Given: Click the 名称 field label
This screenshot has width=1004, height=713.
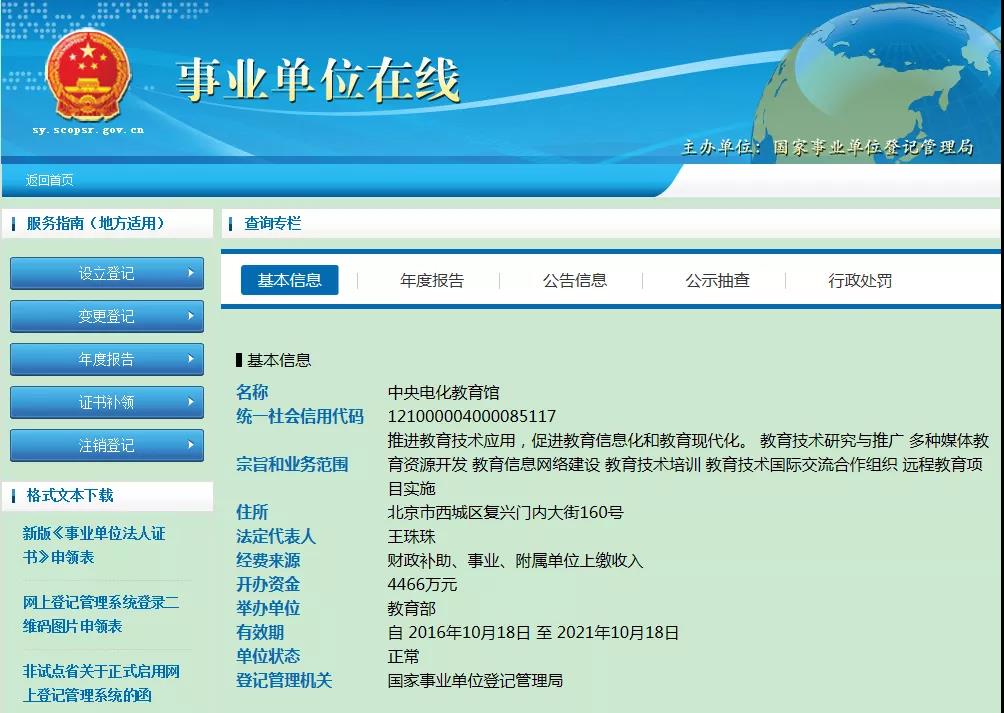Looking at the screenshot, I should click(252, 392).
